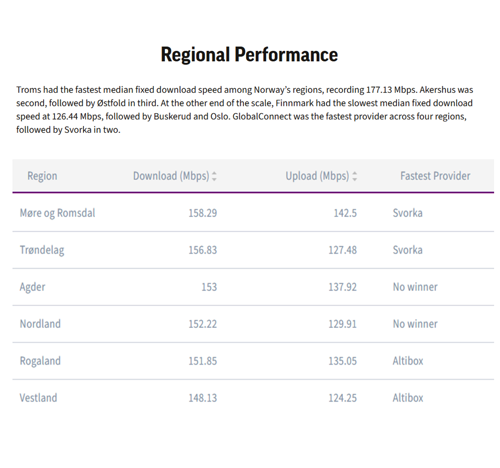Click Svorka provider in Møre og Romsdal row
500x468 pixels.
click(408, 213)
